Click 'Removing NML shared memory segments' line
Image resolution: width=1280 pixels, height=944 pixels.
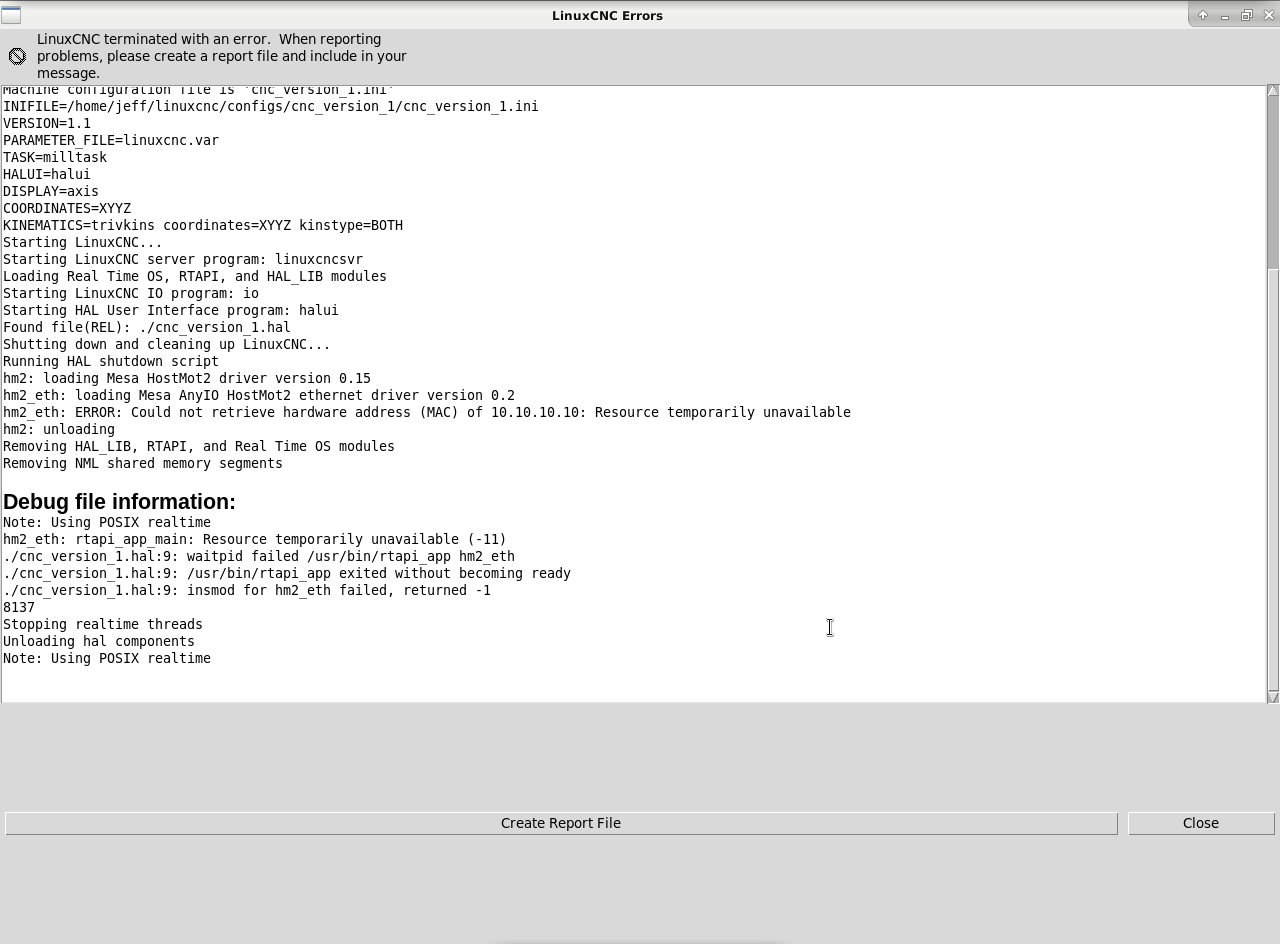143,463
